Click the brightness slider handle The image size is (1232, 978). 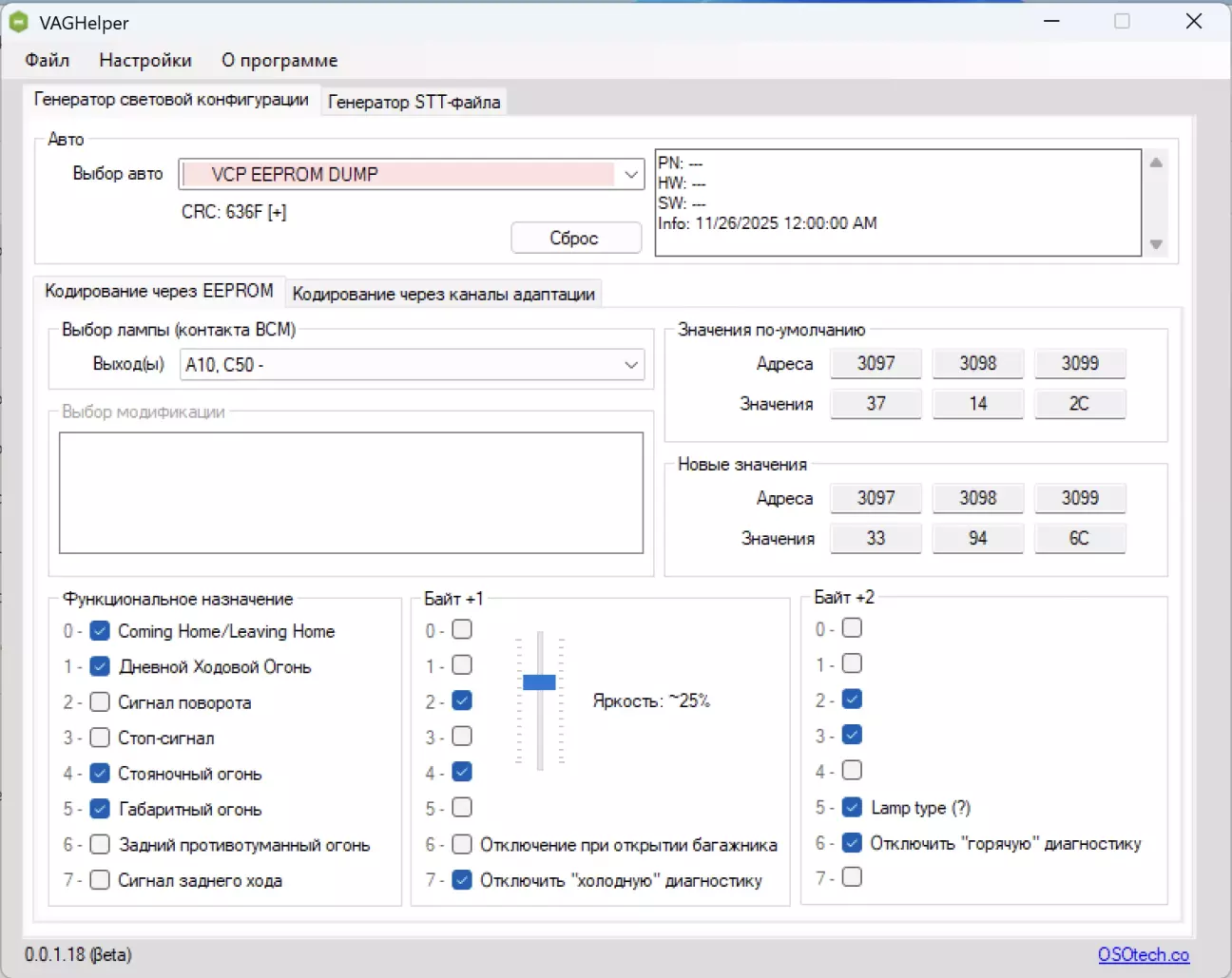tap(539, 681)
